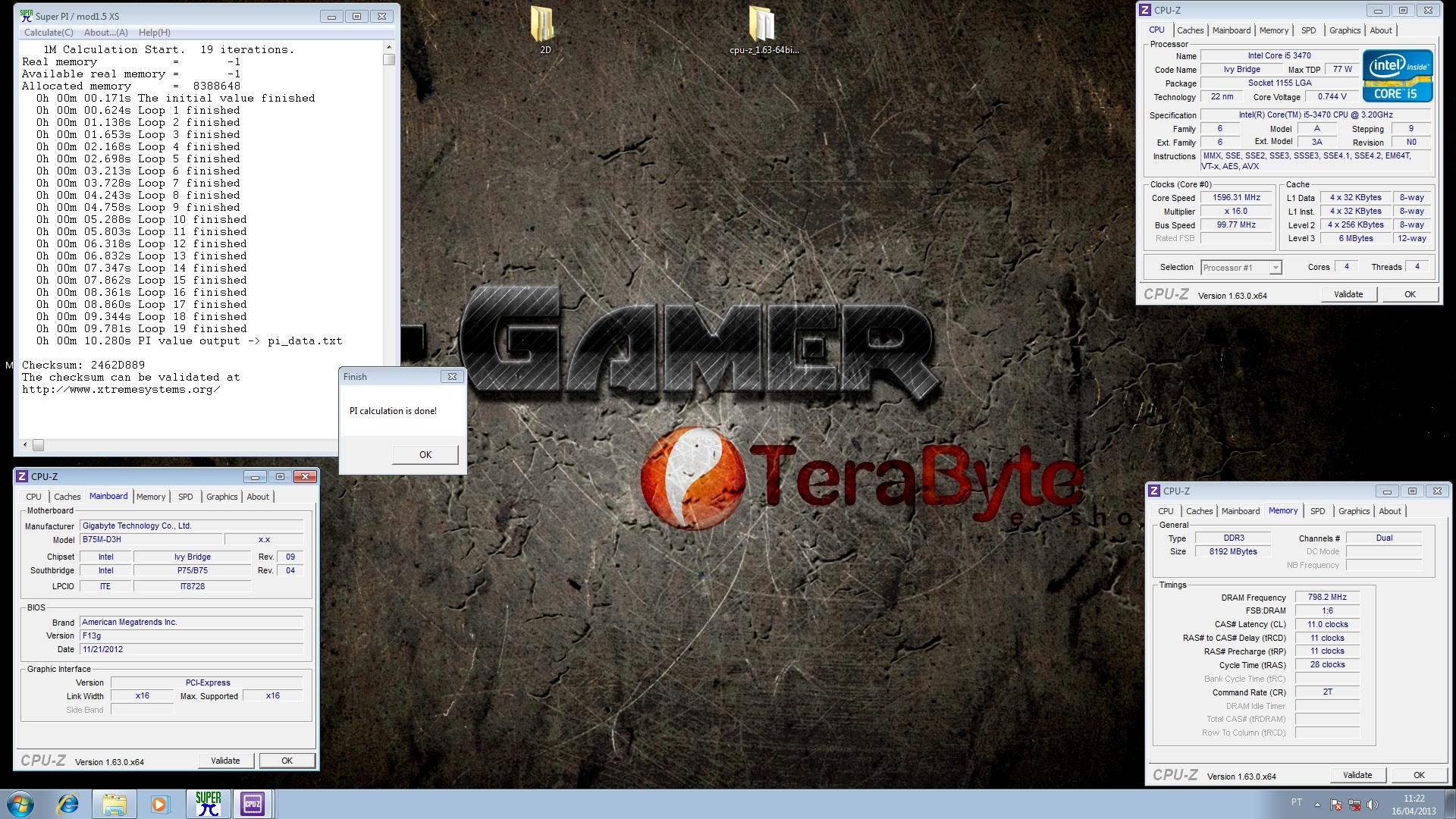Switch to CPU-Z taskbar button
The image size is (1456, 819).
click(x=253, y=804)
